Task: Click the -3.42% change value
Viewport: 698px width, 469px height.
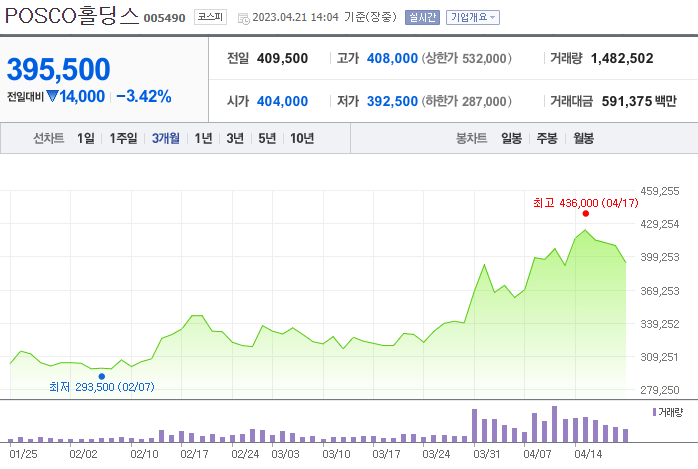Action: click(144, 96)
